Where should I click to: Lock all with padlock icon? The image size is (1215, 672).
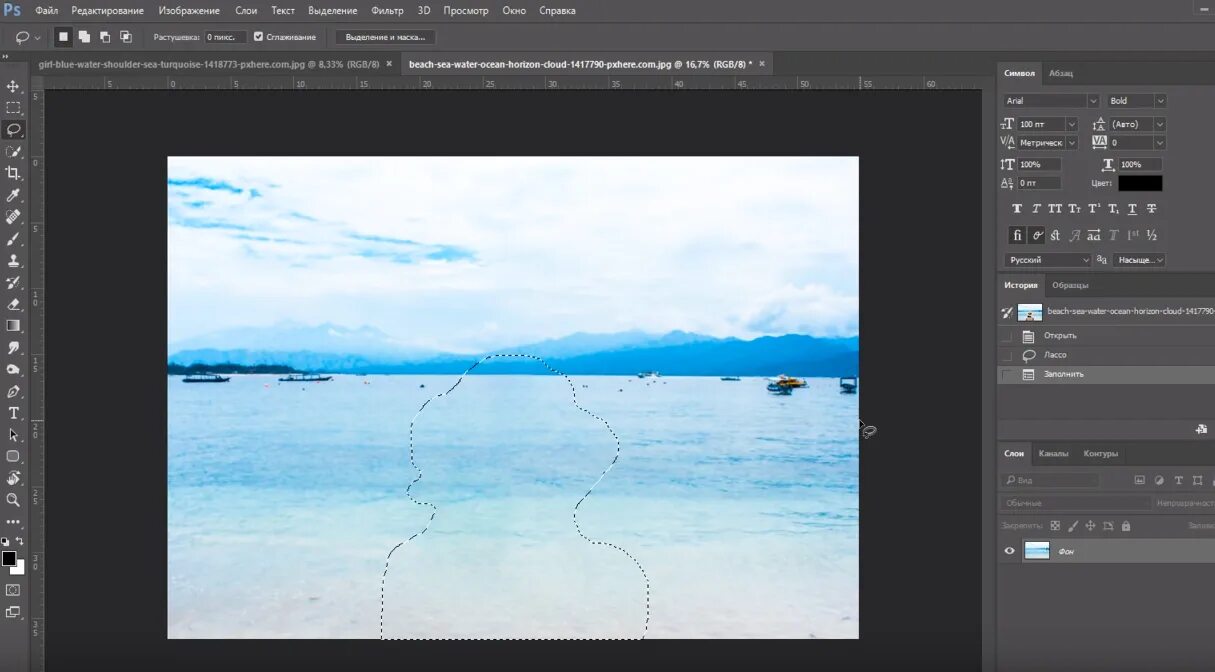tap(1126, 526)
